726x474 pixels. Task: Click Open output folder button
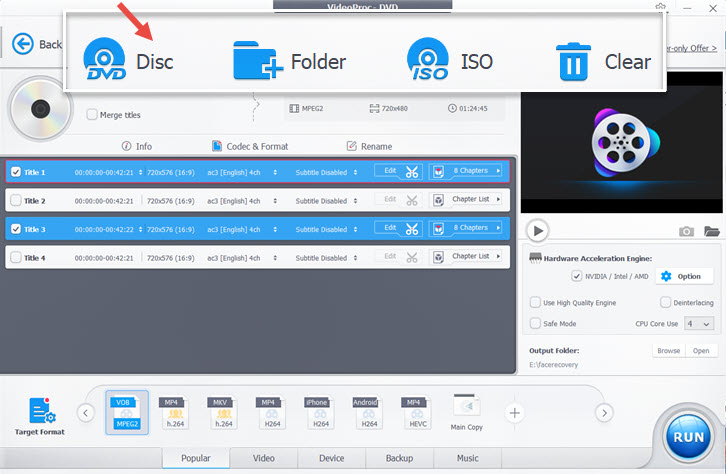click(701, 351)
